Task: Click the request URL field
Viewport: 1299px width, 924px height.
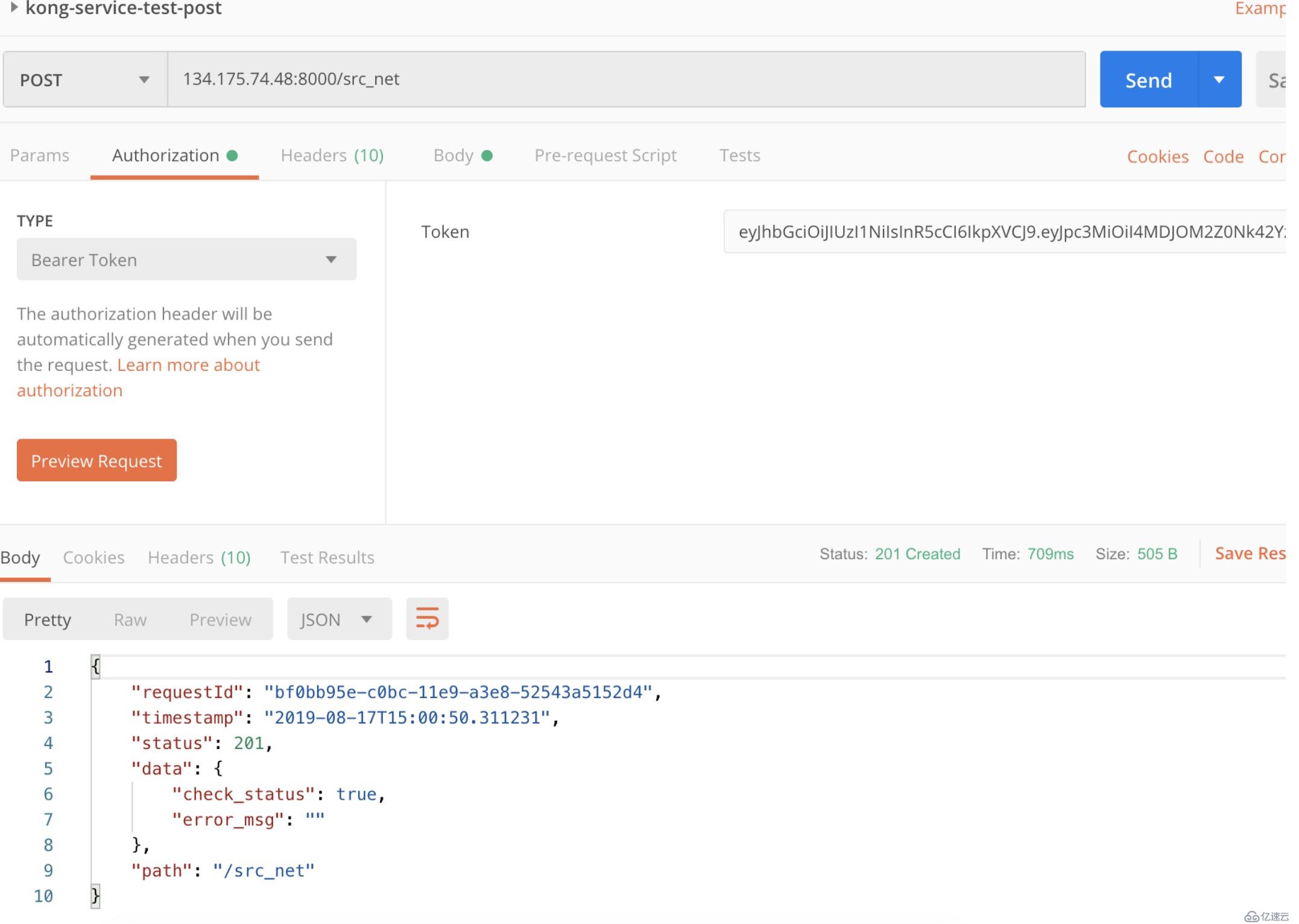Action: (x=626, y=80)
